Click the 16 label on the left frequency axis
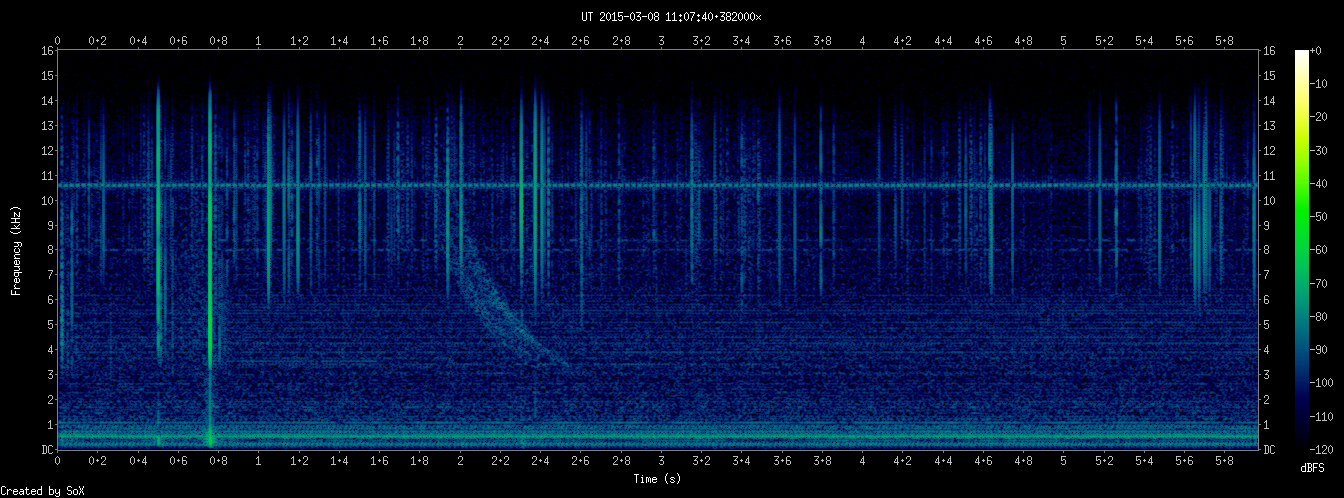1344x498 pixels. pos(47,50)
